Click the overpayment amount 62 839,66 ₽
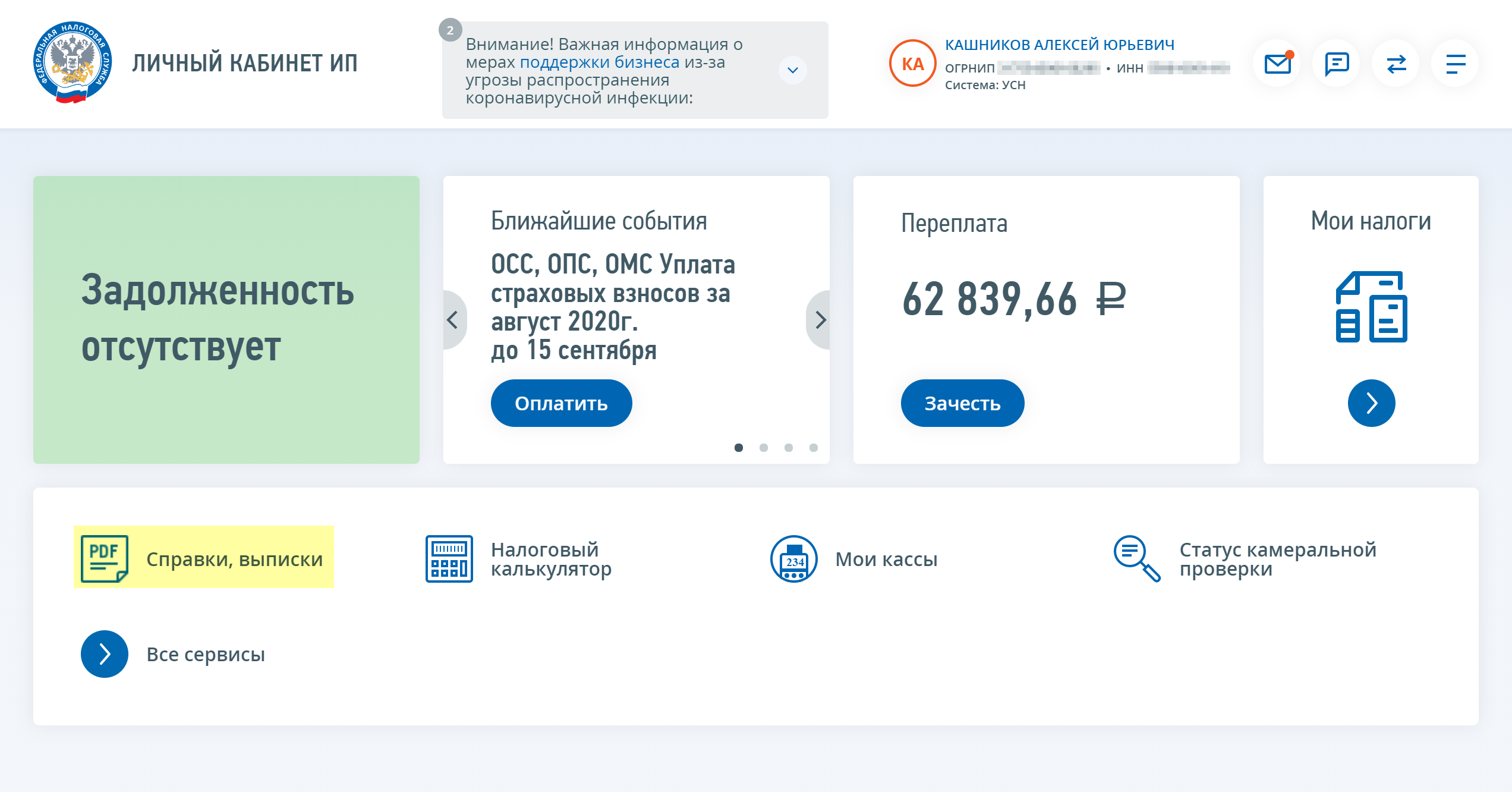The height and width of the screenshot is (792, 1512). tap(1014, 299)
